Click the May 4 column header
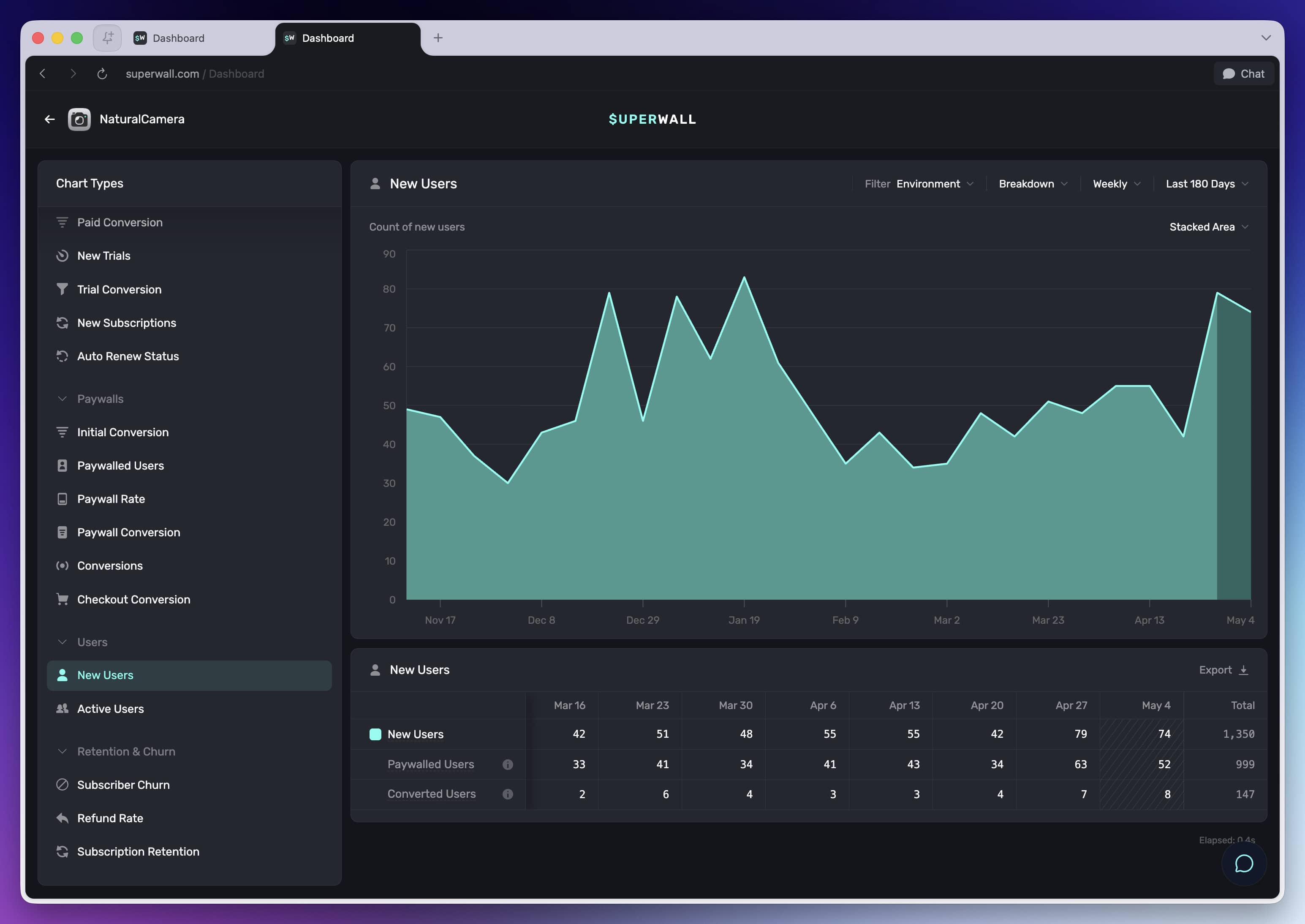 (1156, 706)
